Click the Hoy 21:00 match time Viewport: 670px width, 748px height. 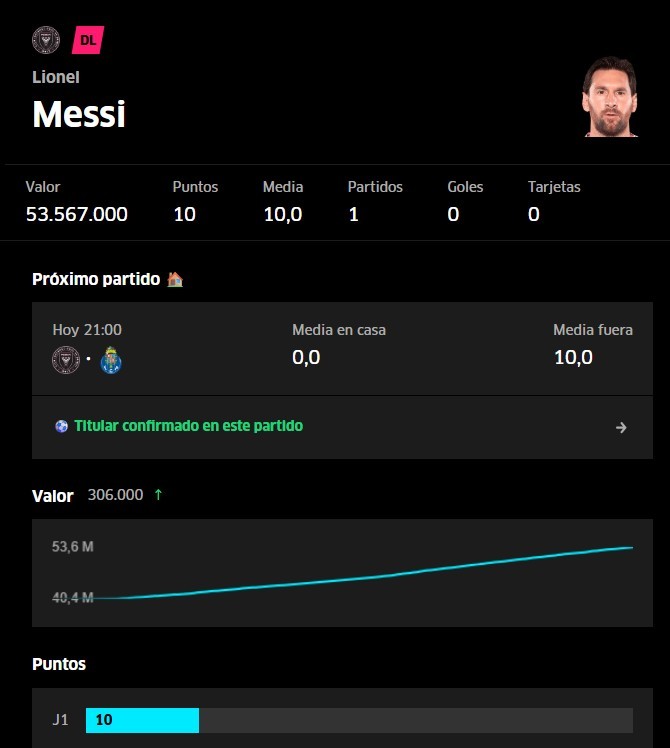coord(87,330)
